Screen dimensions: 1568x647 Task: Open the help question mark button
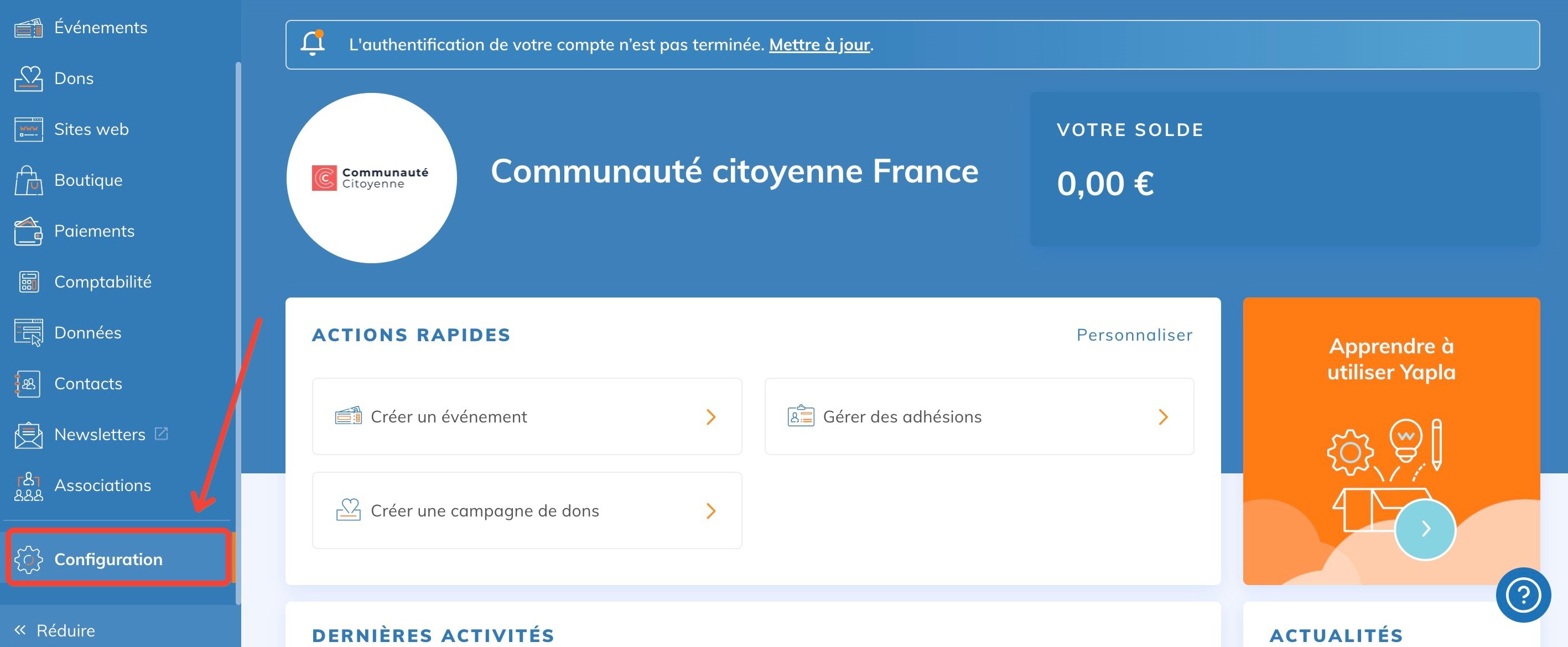[1523, 594]
